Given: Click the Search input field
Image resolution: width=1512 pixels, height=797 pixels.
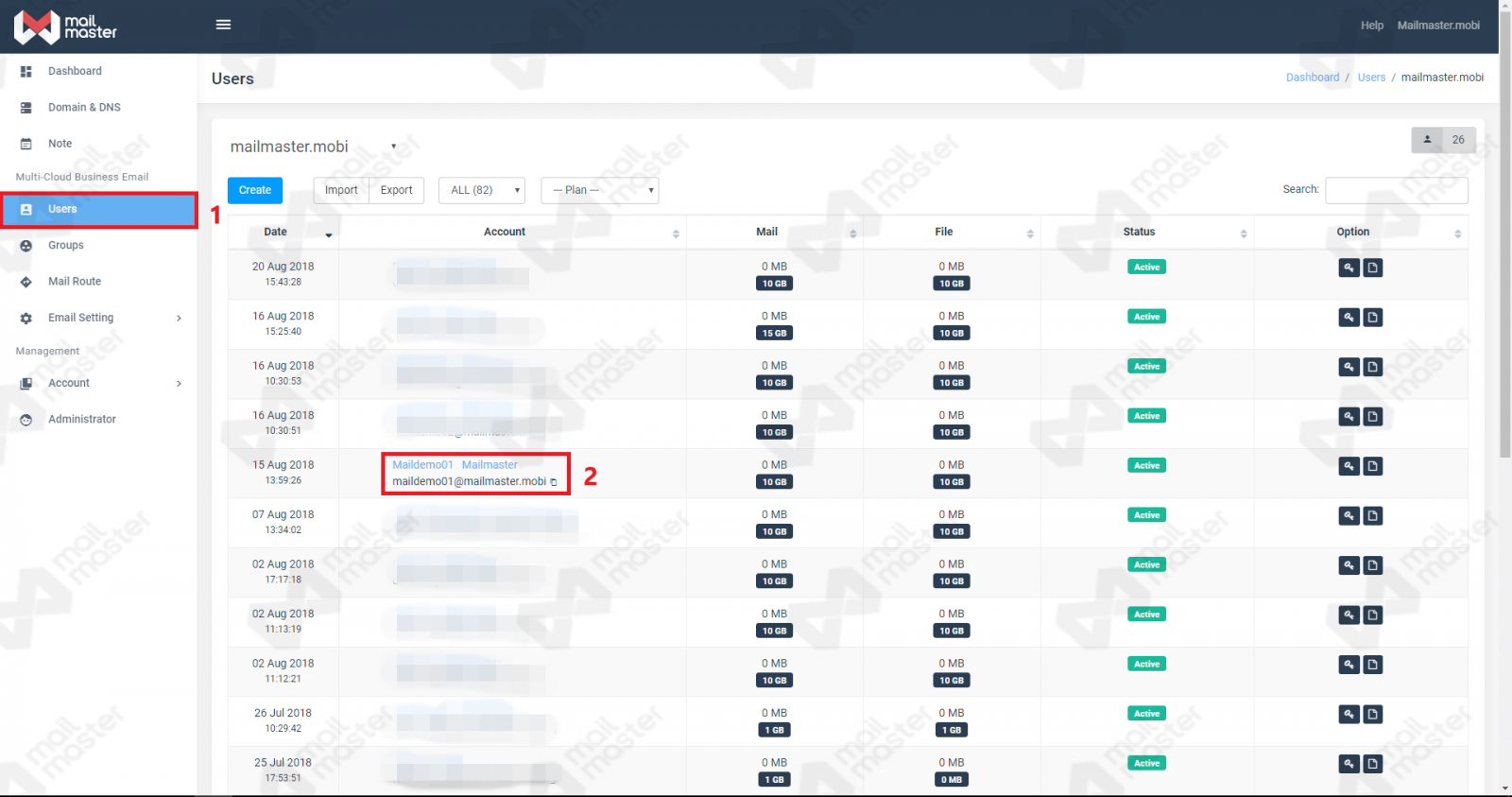Looking at the screenshot, I should 1396,190.
